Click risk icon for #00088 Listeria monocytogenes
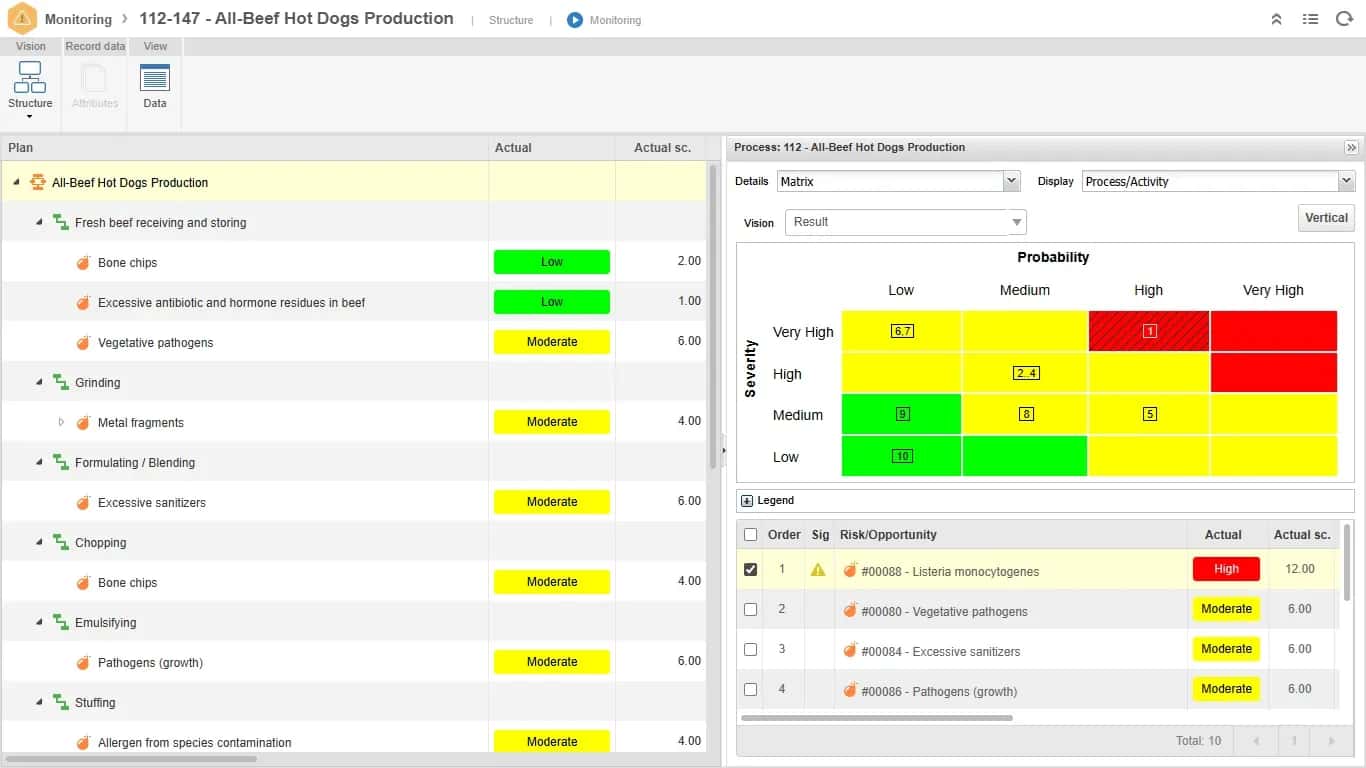The height and width of the screenshot is (768, 1366). tap(850, 571)
